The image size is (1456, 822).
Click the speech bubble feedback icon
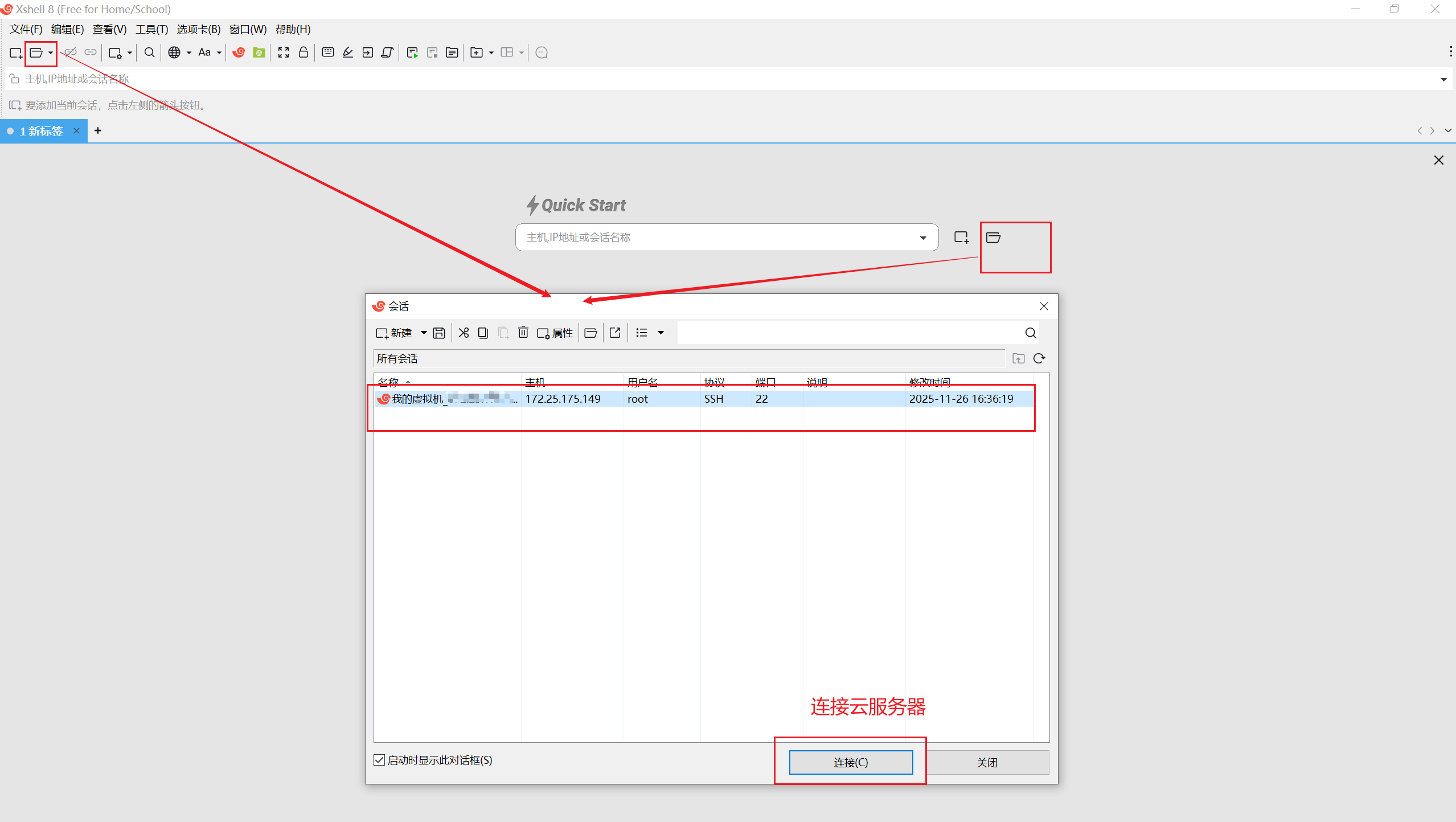click(x=542, y=53)
